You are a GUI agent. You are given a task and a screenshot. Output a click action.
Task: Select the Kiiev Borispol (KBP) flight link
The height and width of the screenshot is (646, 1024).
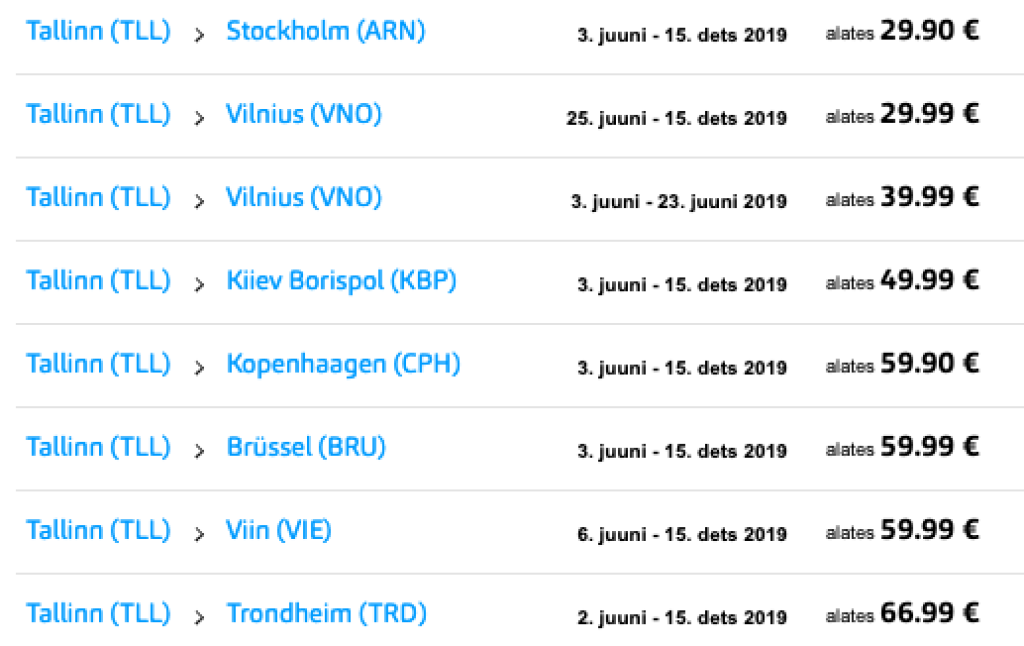click(341, 281)
